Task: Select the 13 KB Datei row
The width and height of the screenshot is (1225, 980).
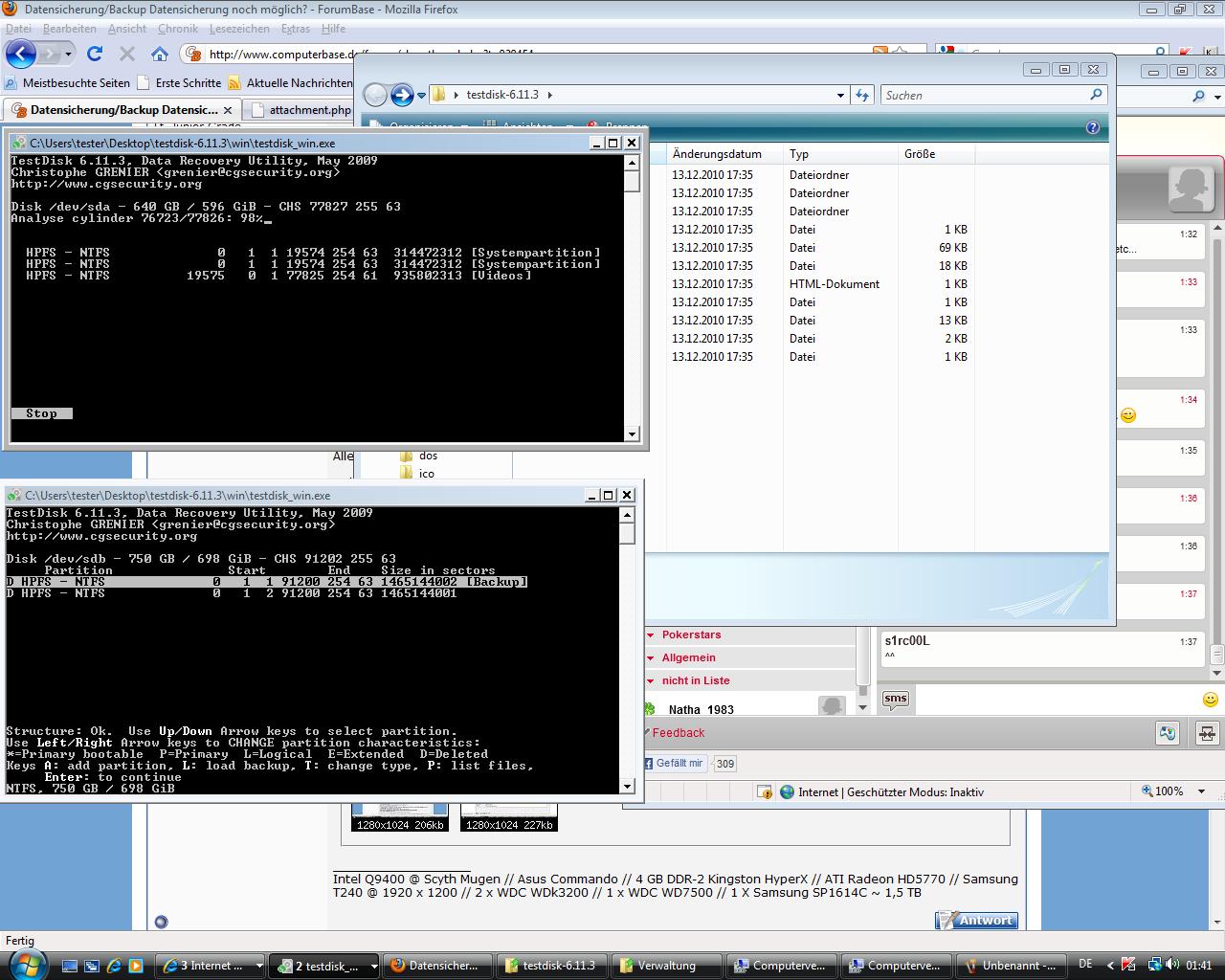Action: [820, 321]
